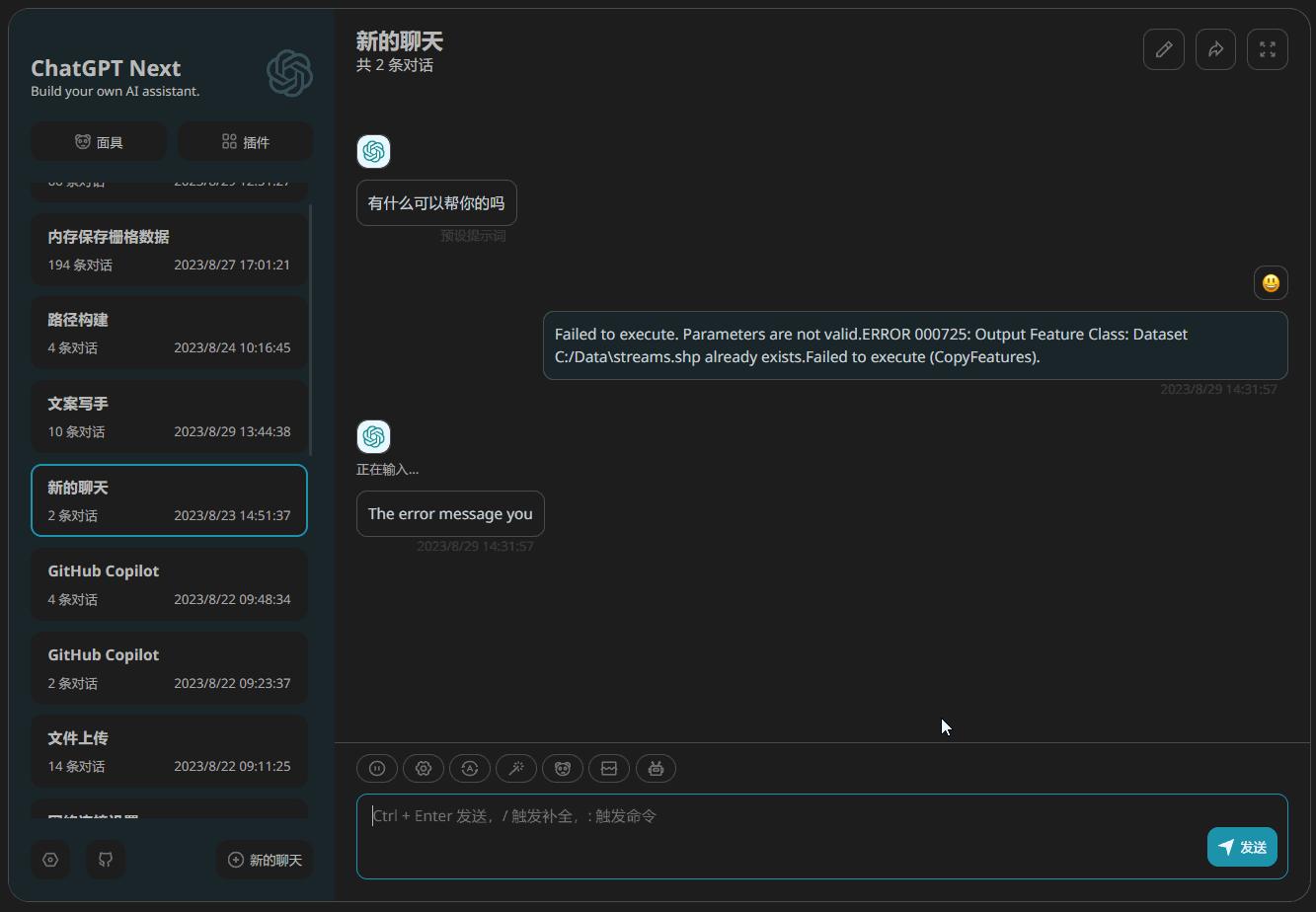Open the mailbox clear-context icon

pos(608,768)
